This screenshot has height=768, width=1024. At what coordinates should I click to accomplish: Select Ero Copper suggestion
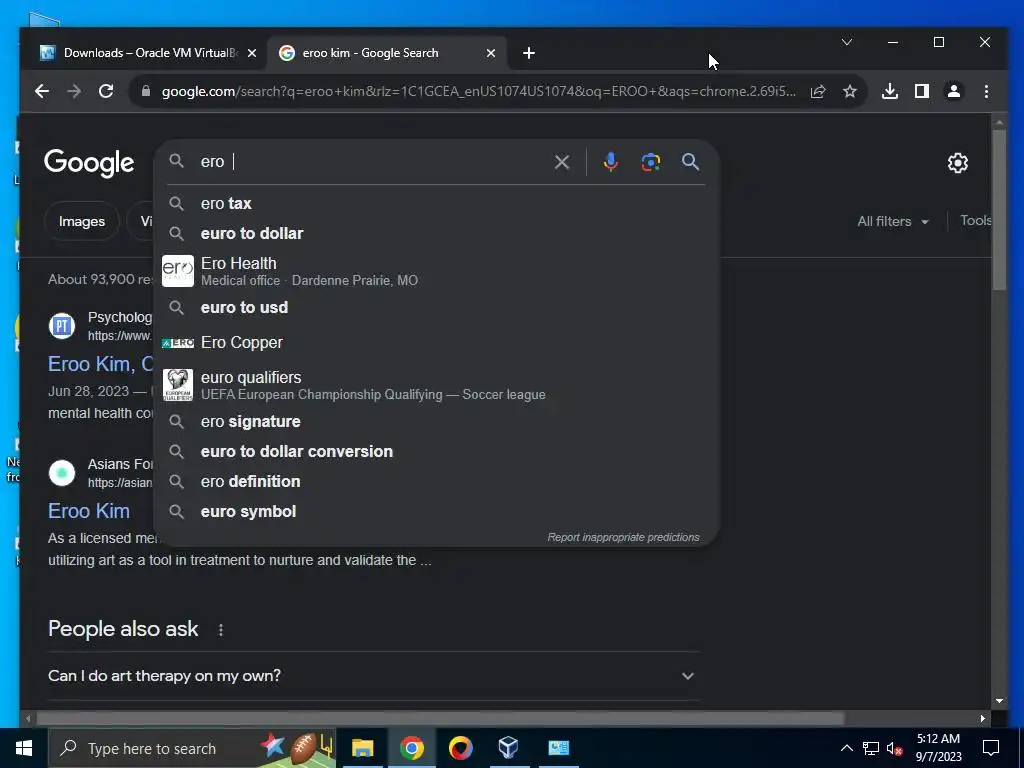[436, 342]
